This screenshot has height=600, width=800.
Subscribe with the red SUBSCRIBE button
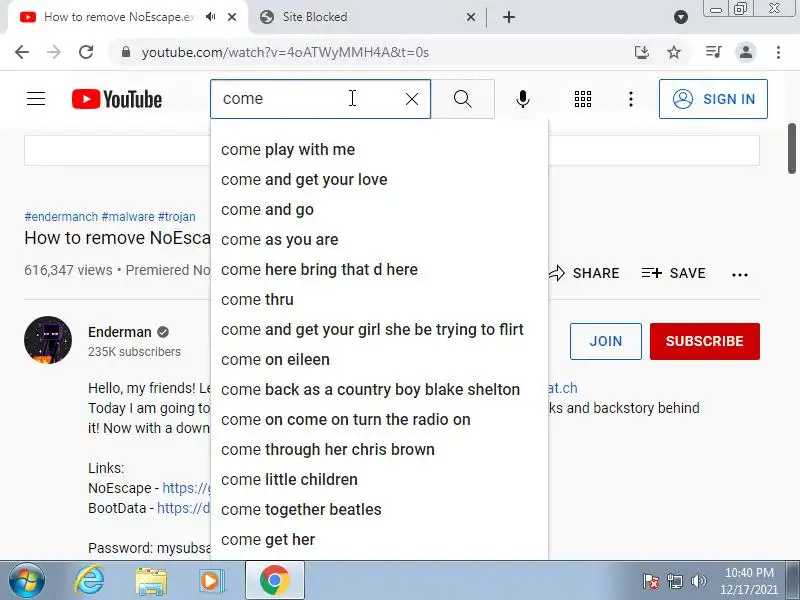(705, 341)
